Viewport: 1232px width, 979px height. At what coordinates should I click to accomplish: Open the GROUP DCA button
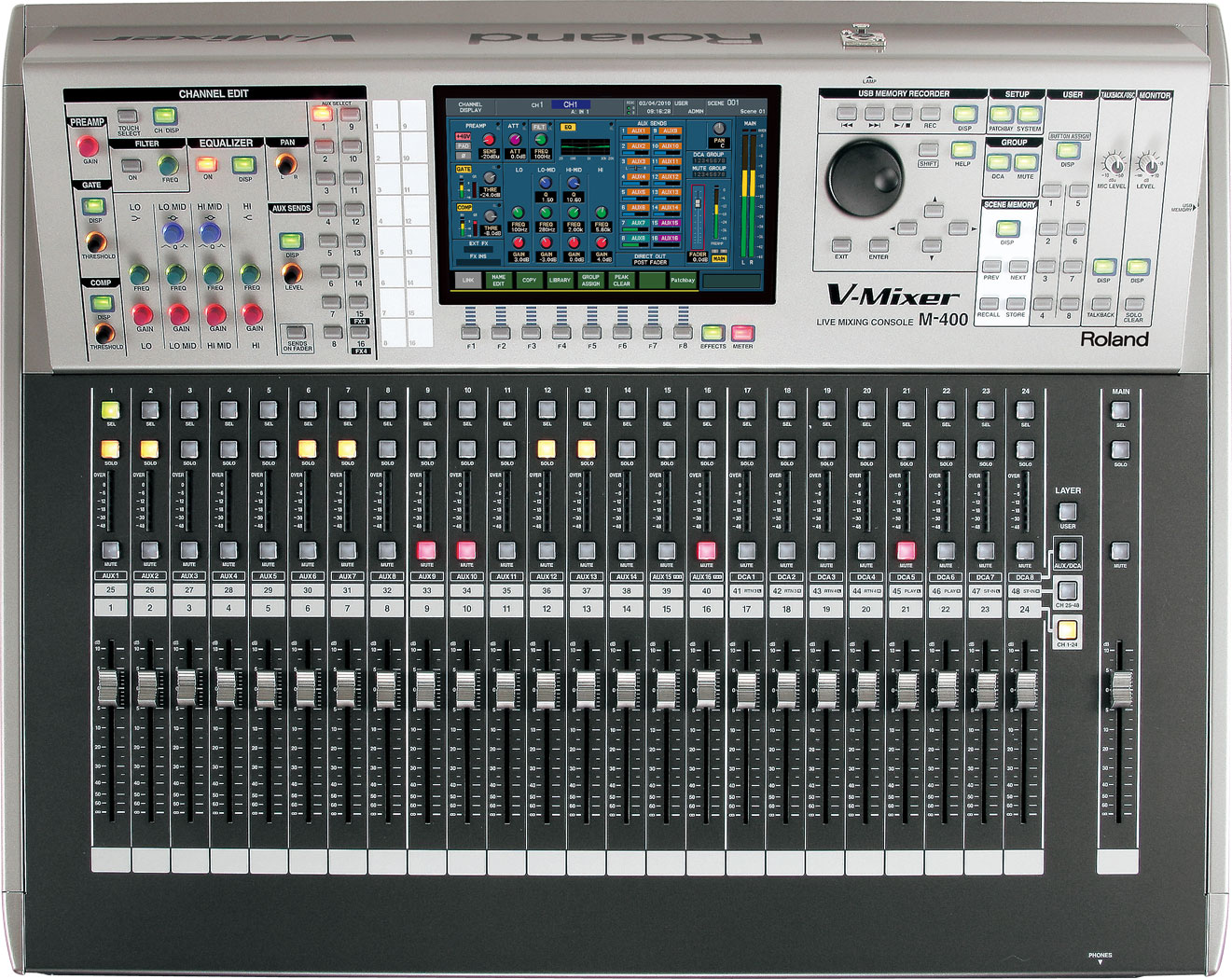coord(998,163)
